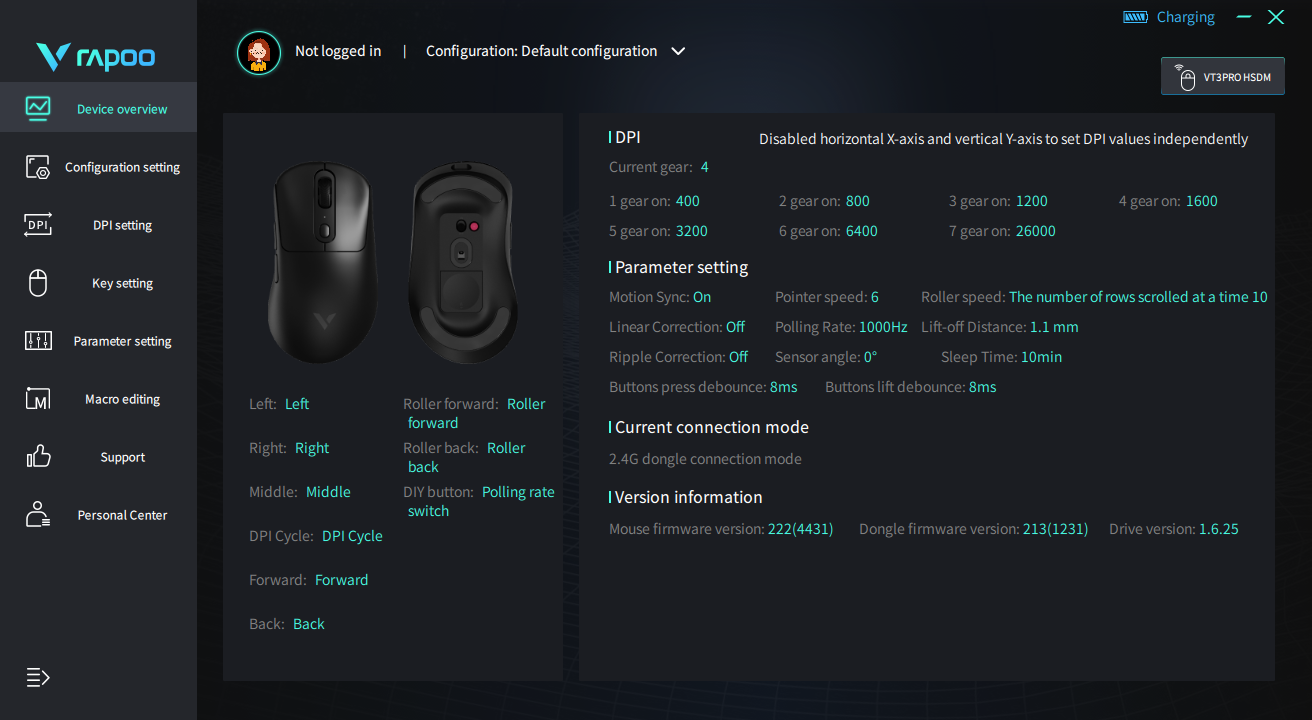Click the bottom-view mouse image
This screenshot has width=1312, height=720.
click(x=462, y=262)
